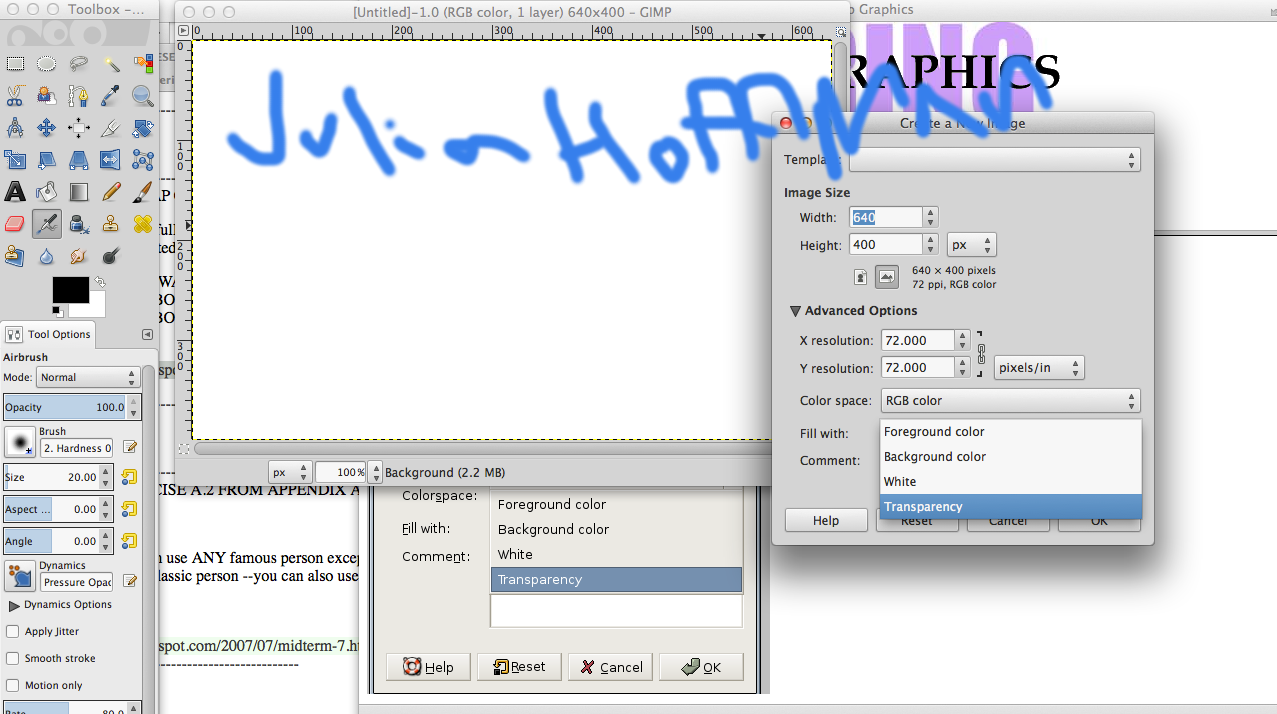The height and width of the screenshot is (714, 1277).
Task: Select the Zoom magnifier tool
Action: (x=143, y=96)
